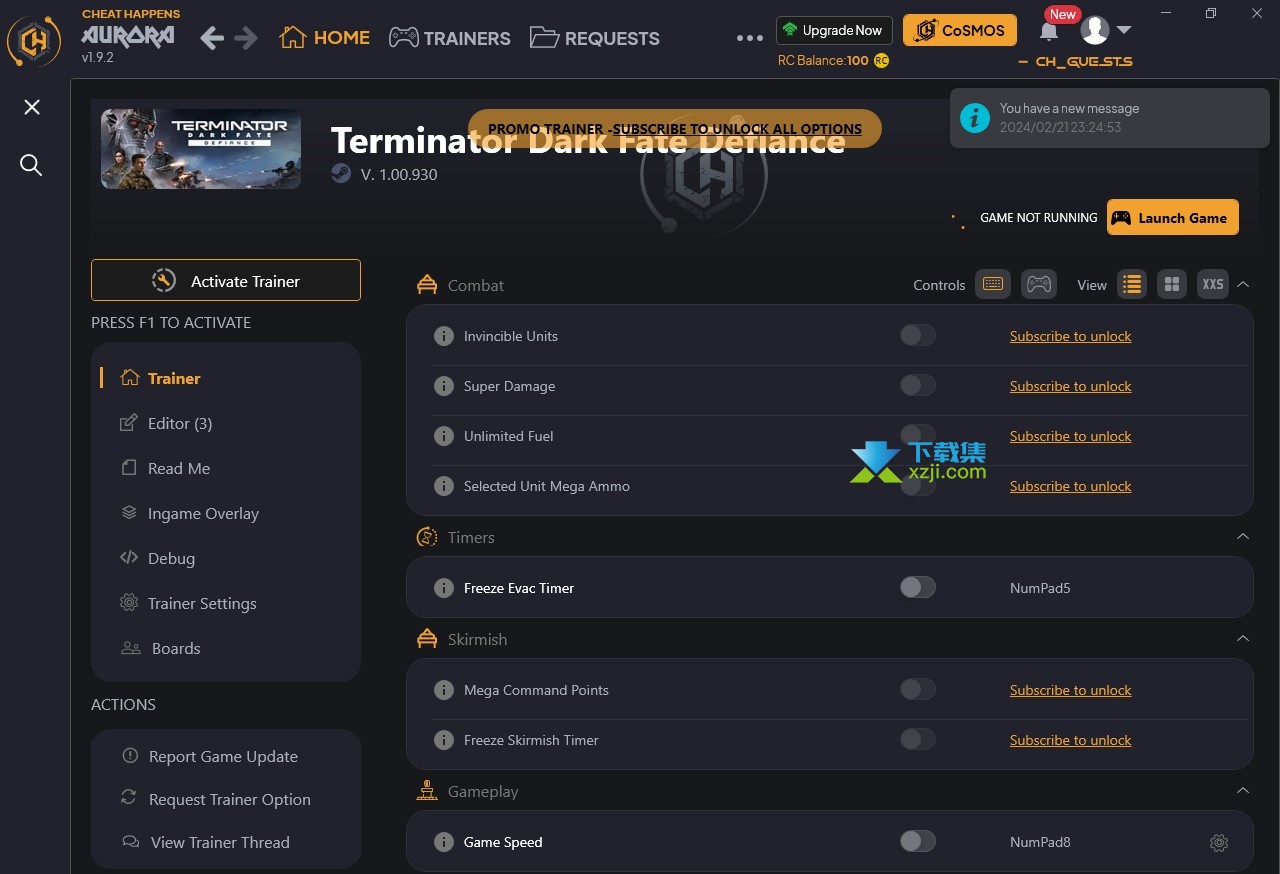Go back with the left arrow
The height and width of the screenshot is (874, 1280).
(x=212, y=38)
